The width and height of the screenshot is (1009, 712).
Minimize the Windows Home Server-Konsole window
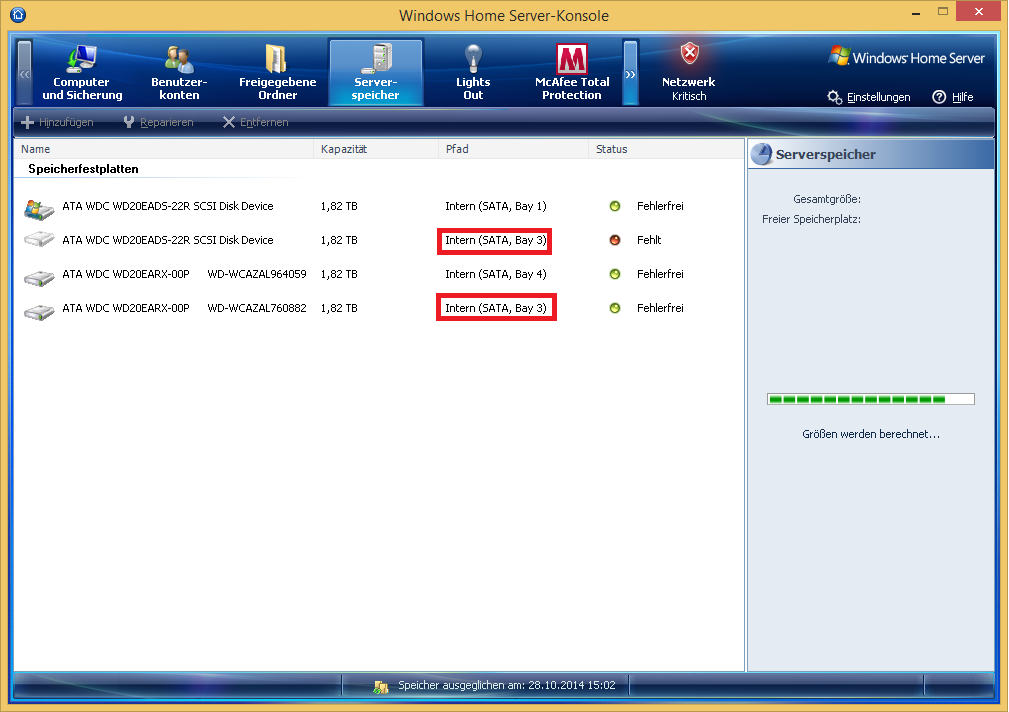pyautogui.click(x=916, y=13)
